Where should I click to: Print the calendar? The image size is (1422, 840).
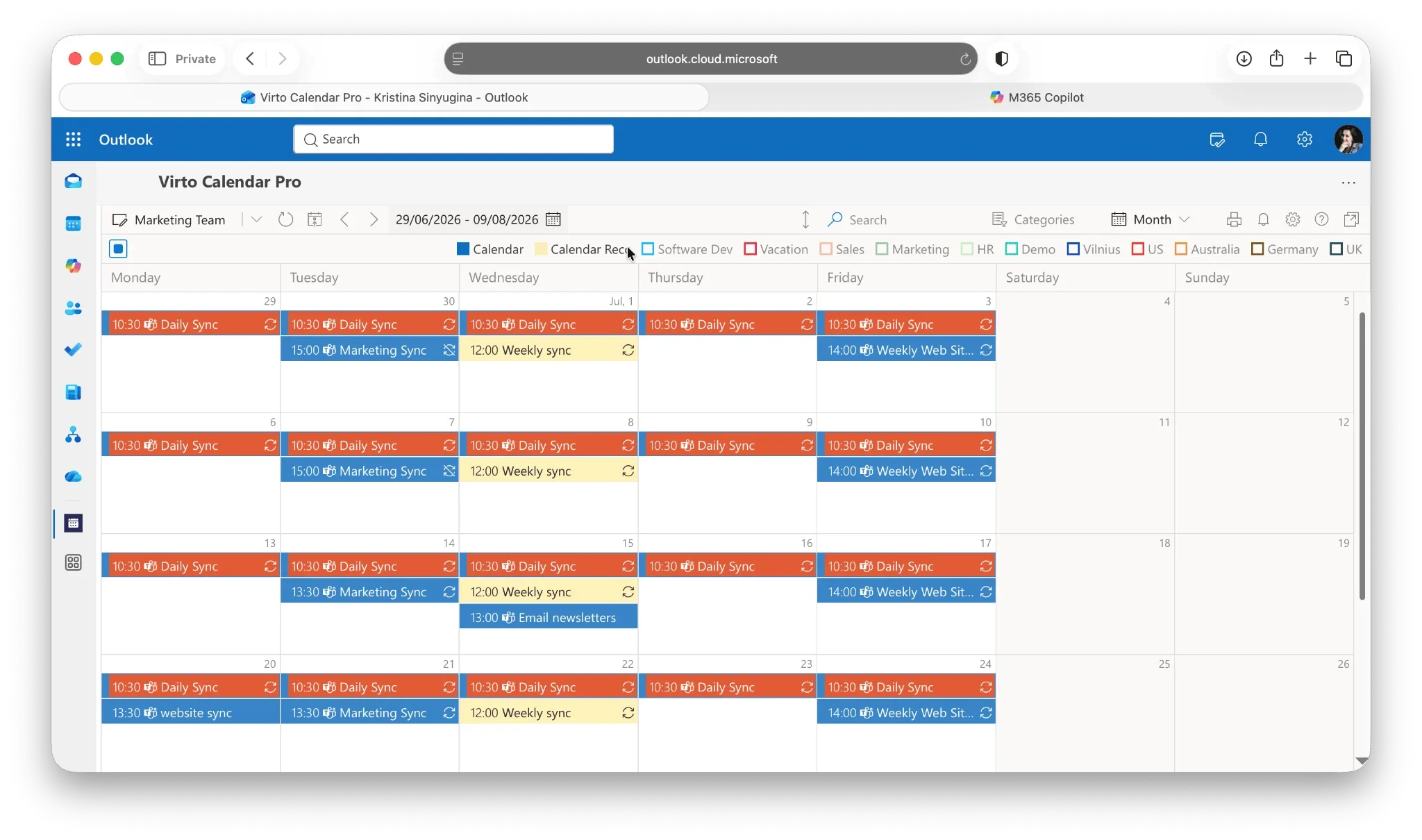(1234, 219)
